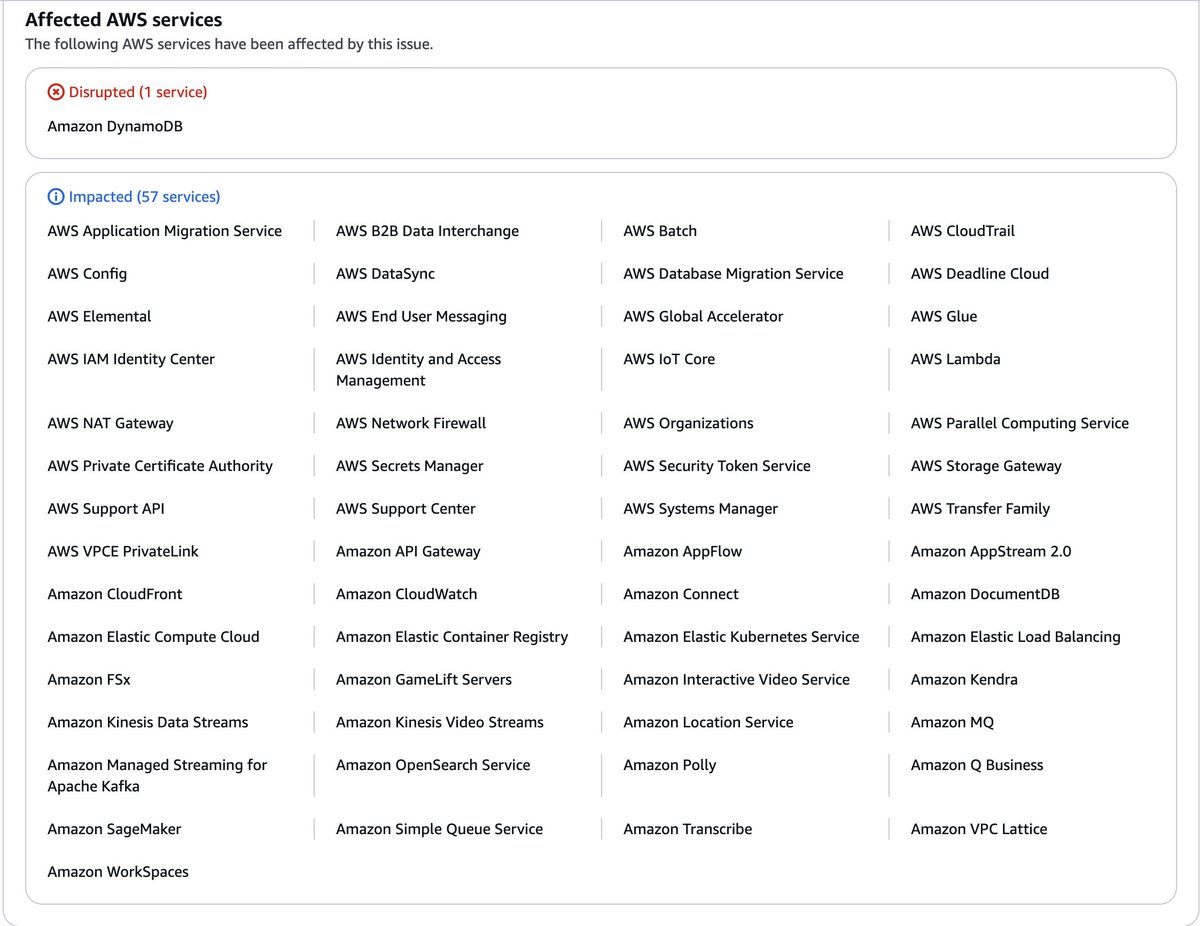Viewport: 1200px width, 926px height.
Task: Select AWS Security Token Service
Action: (x=716, y=465)
